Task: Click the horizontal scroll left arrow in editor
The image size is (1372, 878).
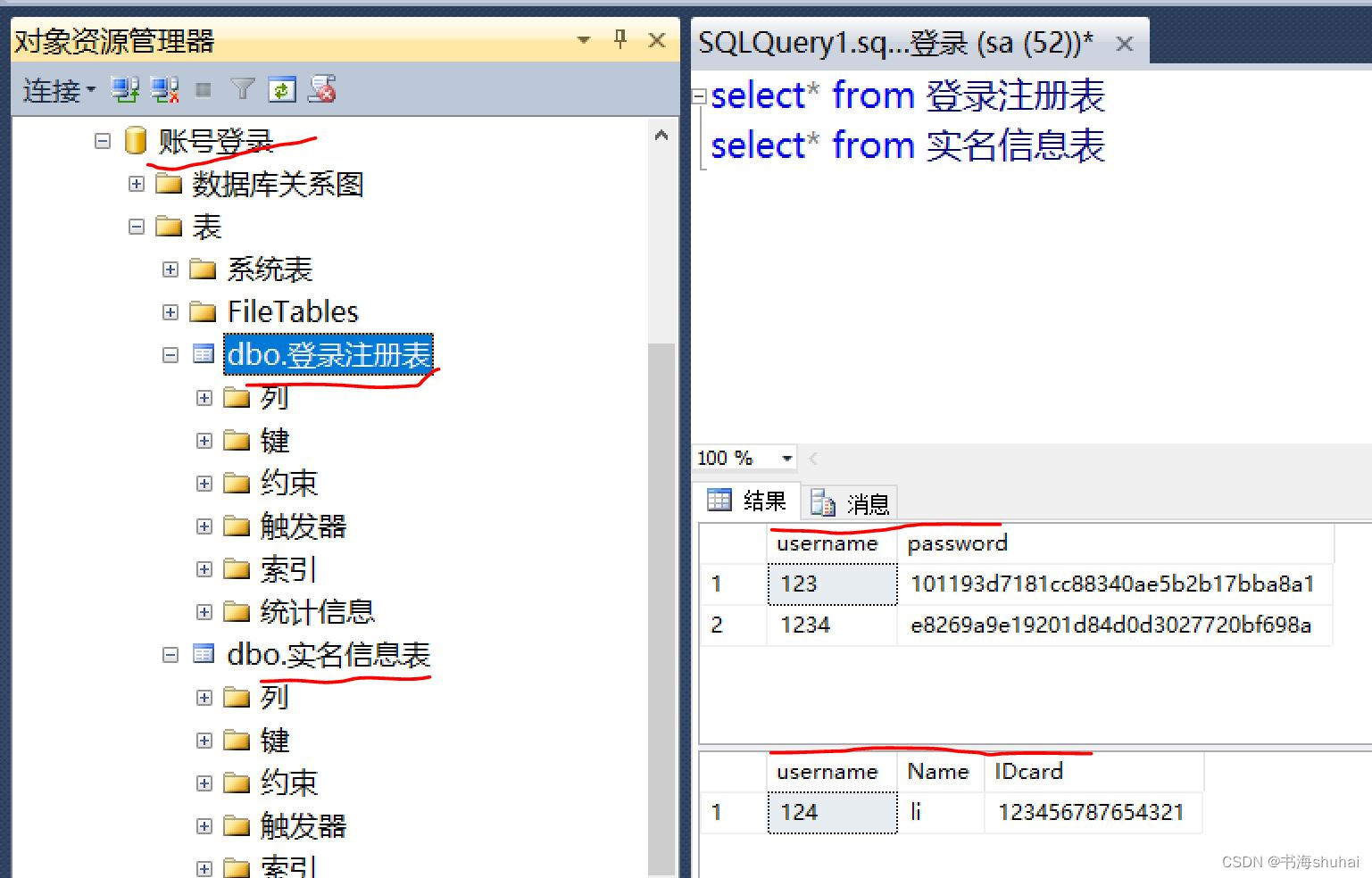Action: [x=813, y=459]
